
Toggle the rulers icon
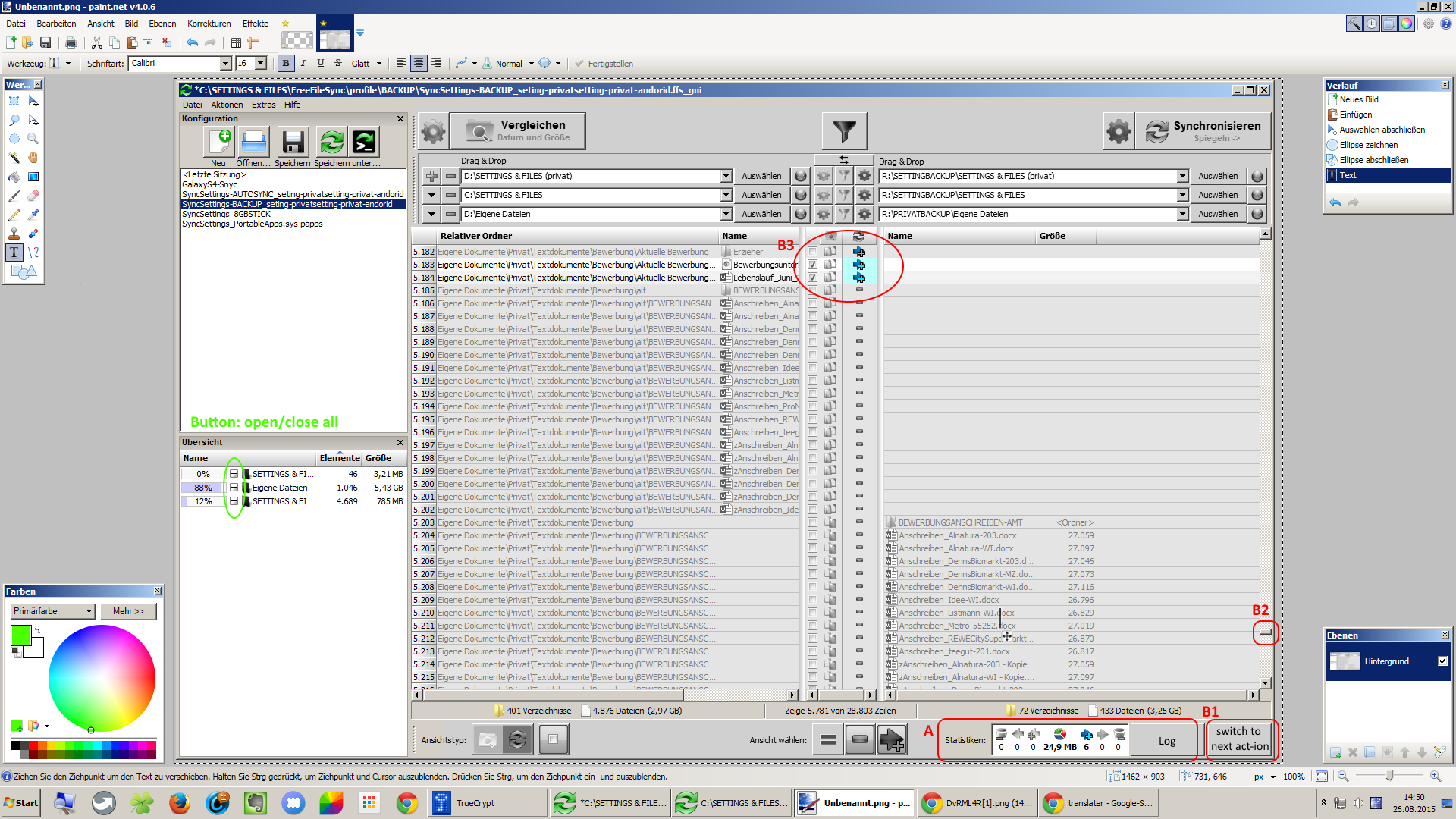(253, 42)
